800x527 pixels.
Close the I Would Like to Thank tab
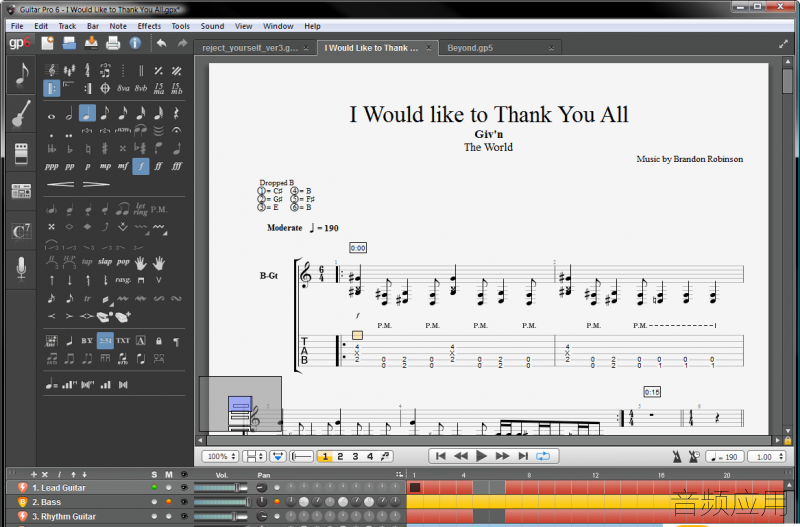[x=429, y=48]
